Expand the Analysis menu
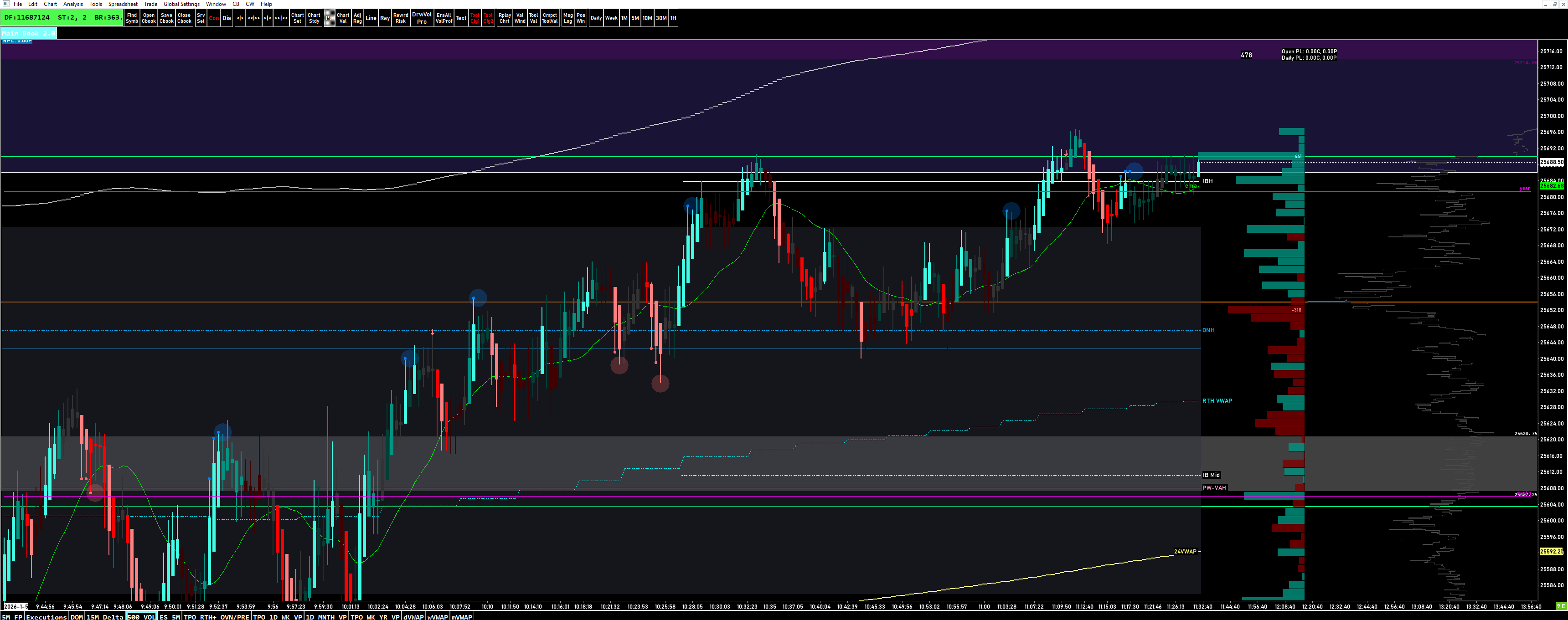 pos(73,4)
